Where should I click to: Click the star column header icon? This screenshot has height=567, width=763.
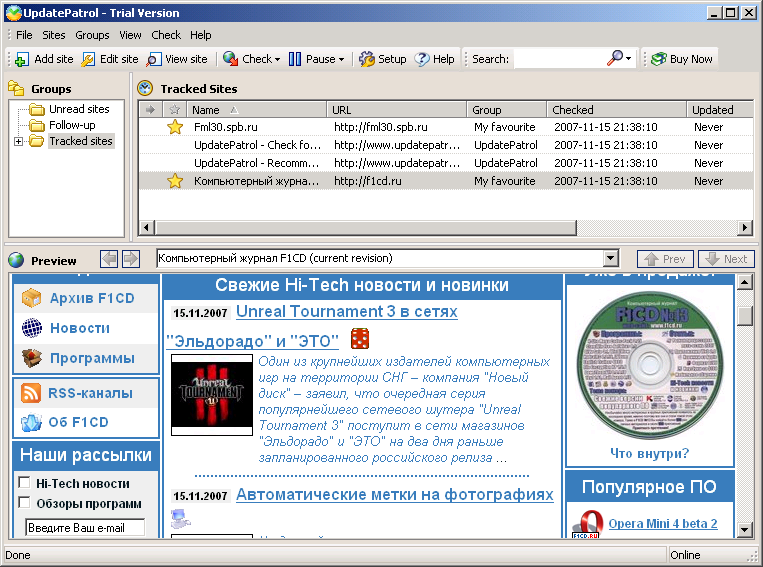[174, 110]
